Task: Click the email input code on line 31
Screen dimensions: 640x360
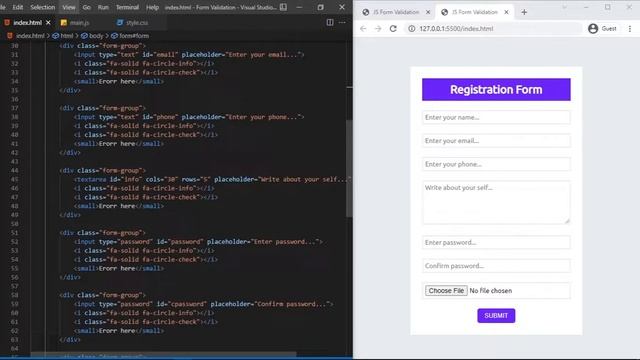Action: click(x=189, y=55)
